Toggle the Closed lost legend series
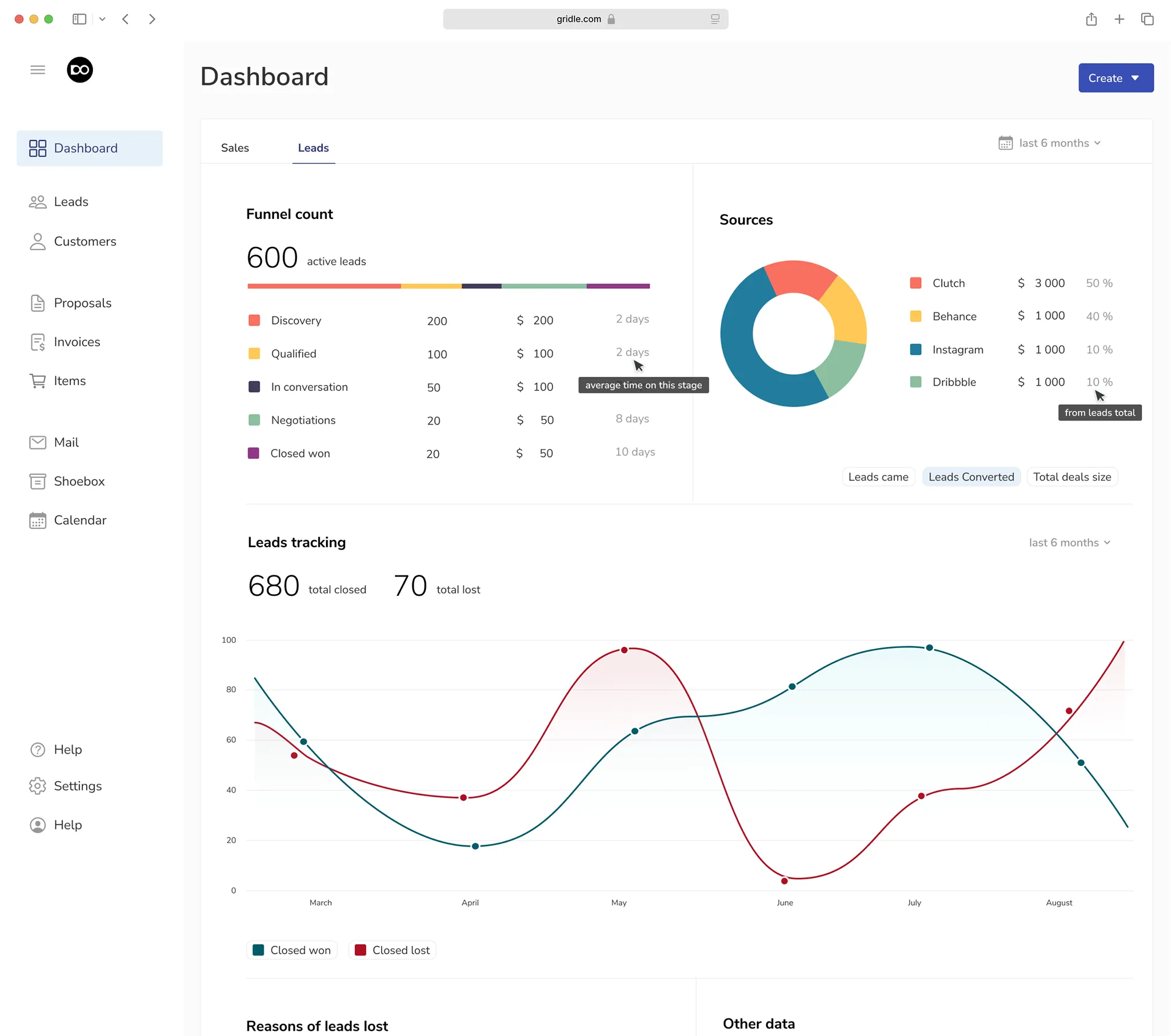1171x1036 pixels. click(x=393, y=950)
